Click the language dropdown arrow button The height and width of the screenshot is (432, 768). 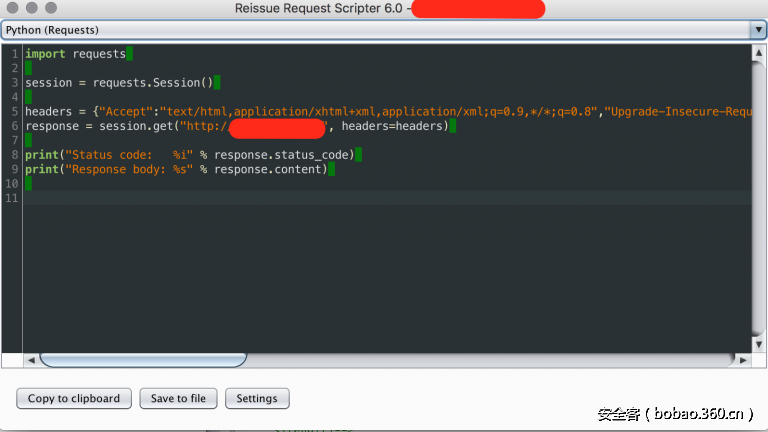758,30
